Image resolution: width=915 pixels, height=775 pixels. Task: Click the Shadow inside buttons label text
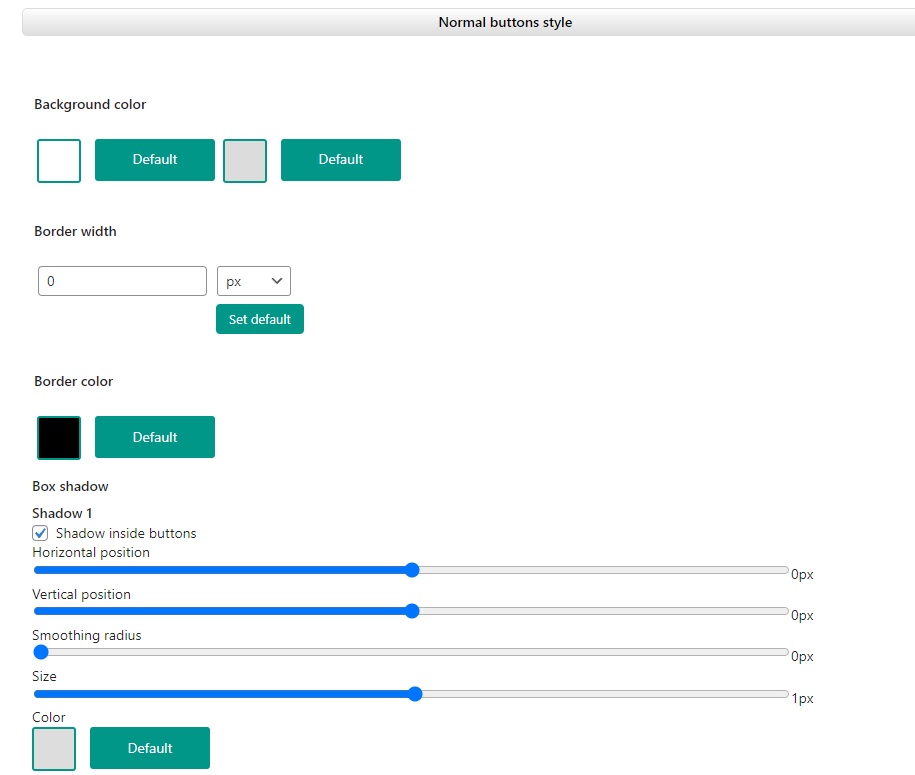pos(126,533)
